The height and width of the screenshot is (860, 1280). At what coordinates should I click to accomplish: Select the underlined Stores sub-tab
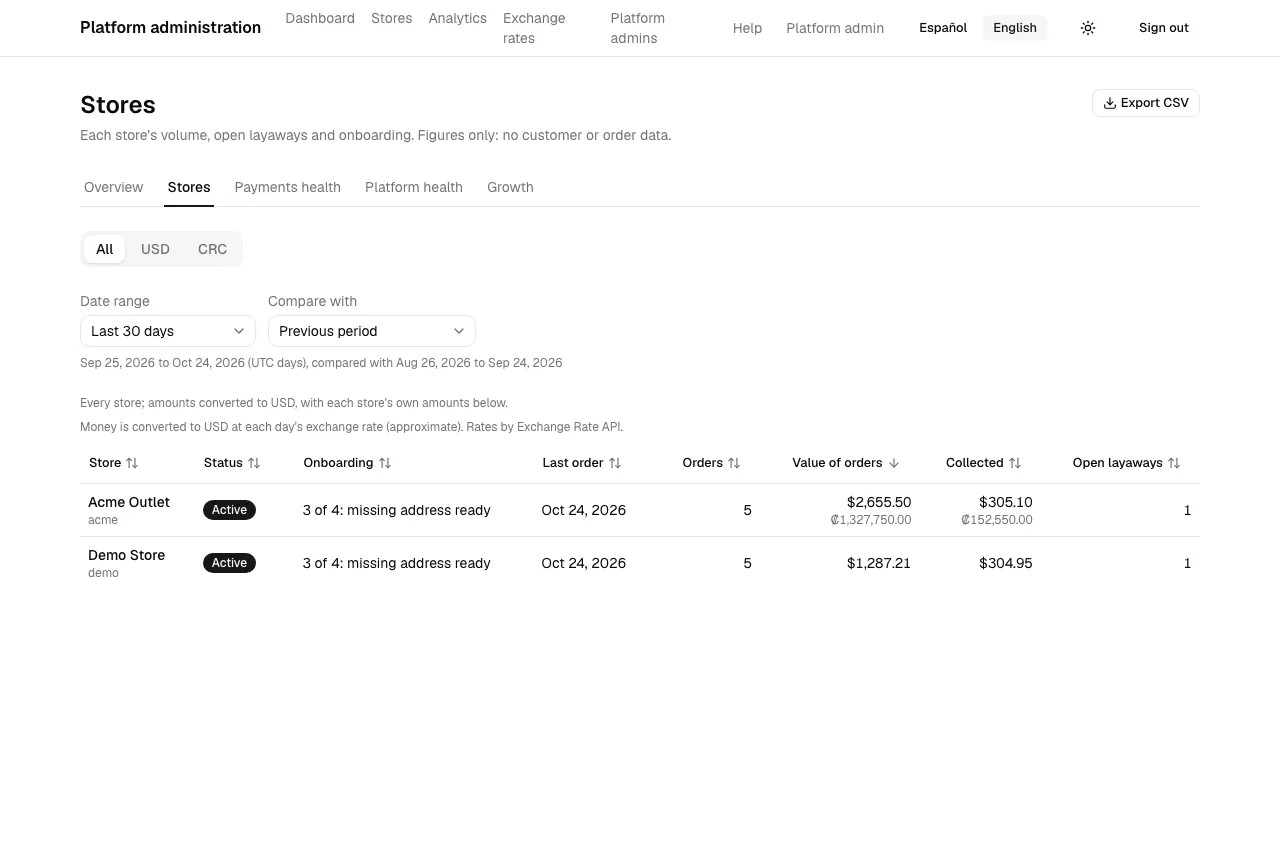(x=189, y=187)
